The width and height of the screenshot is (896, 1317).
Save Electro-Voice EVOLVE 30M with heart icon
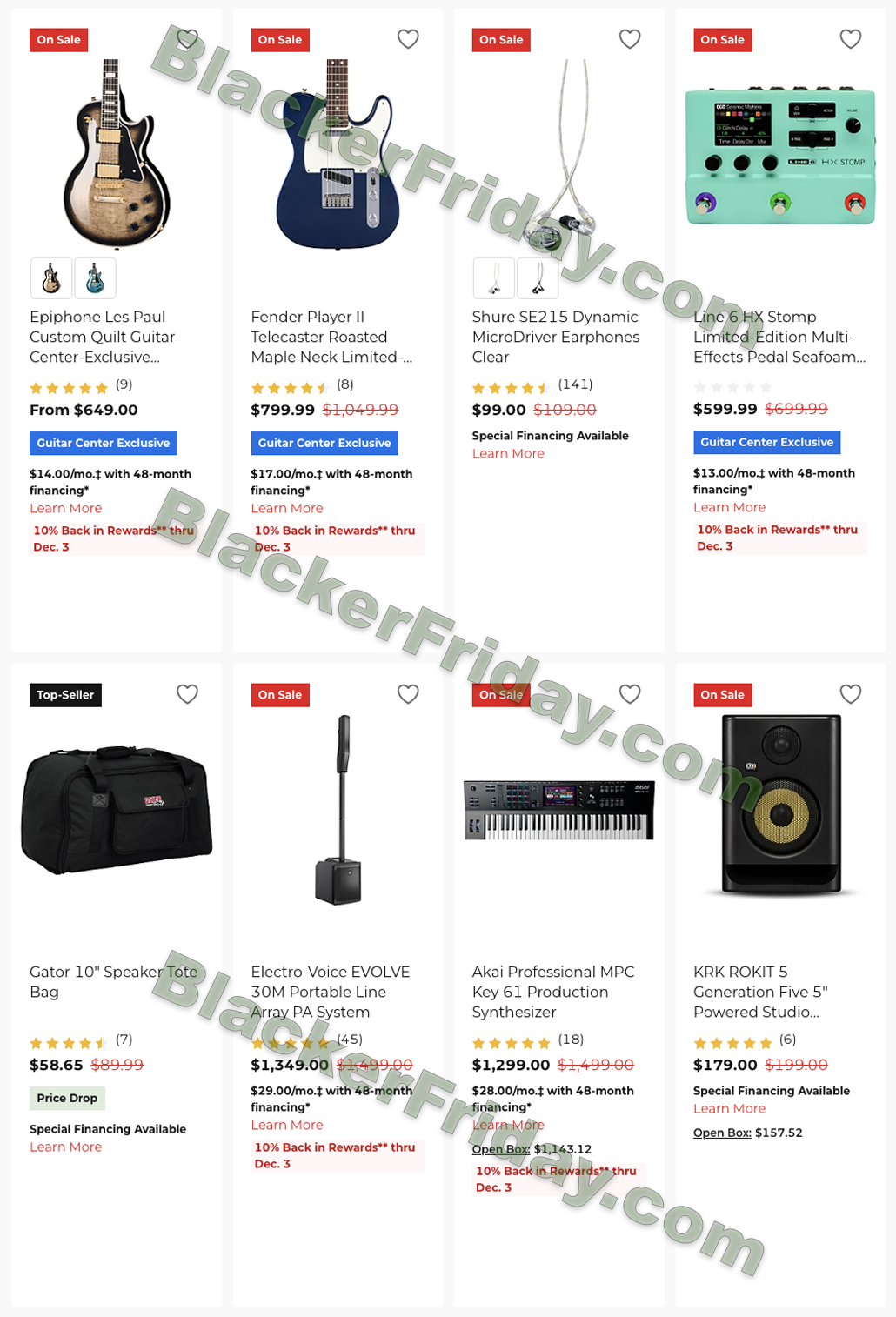tap(408, 694)
